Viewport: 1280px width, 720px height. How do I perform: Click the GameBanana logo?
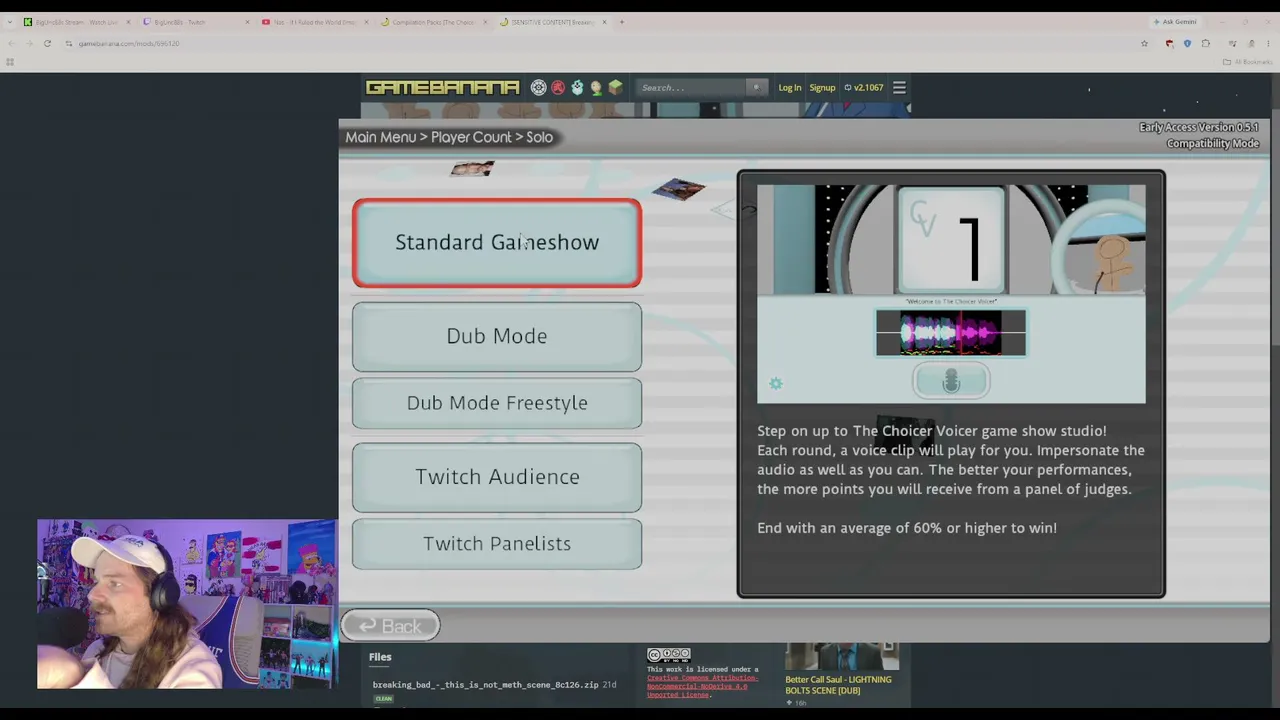coord(442,88)
